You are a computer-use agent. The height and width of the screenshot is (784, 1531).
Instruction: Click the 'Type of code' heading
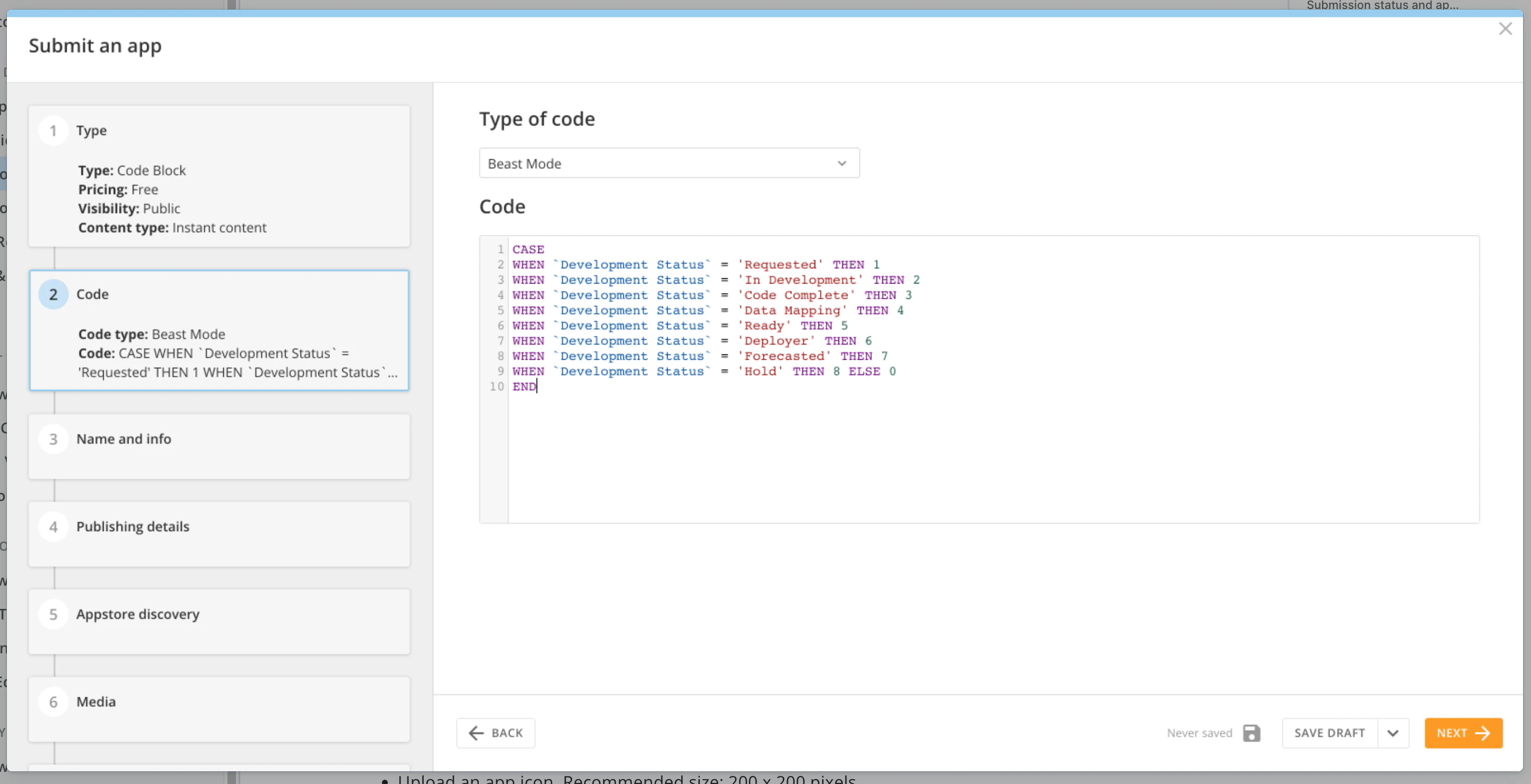(537, 119)
